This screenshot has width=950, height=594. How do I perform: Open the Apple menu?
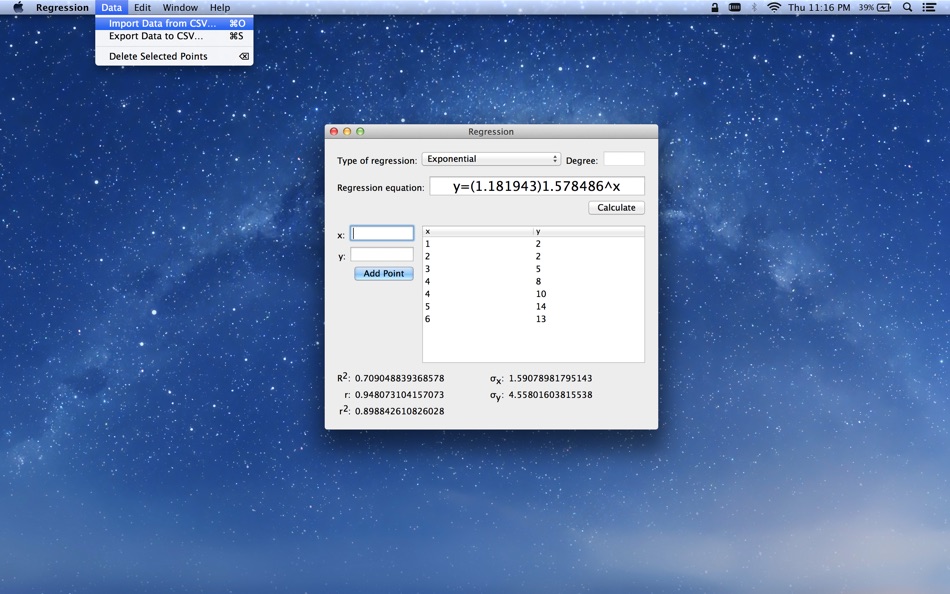pyautogui.click(x=18, y=7)
